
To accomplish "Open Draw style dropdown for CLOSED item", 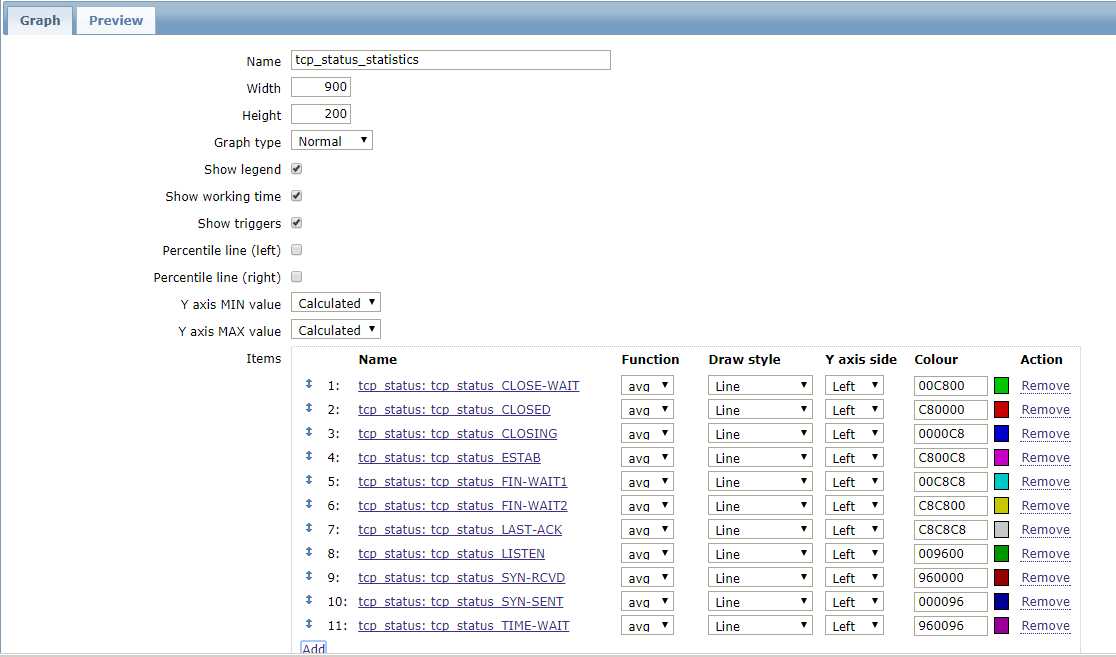I will 760,410.
